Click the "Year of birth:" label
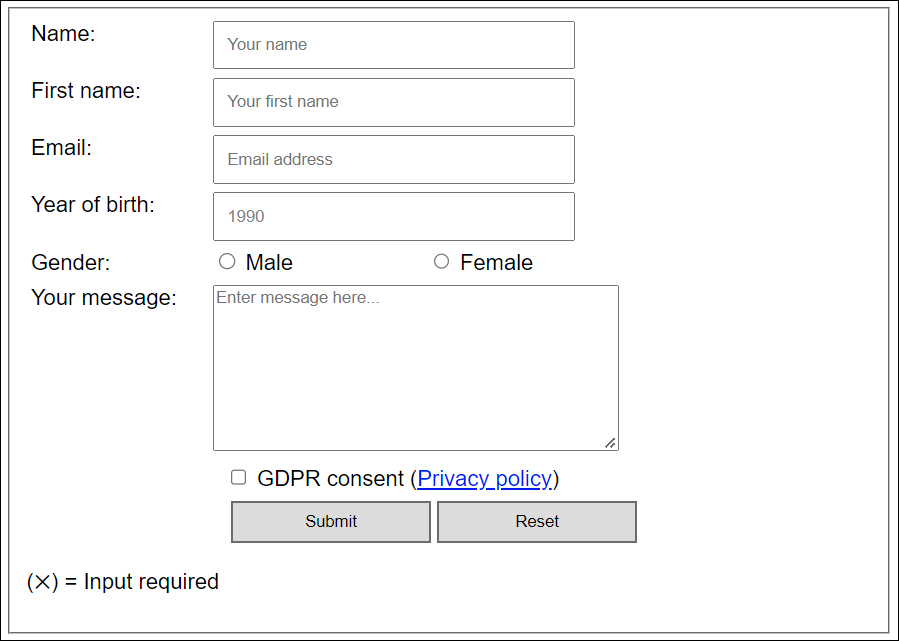The height and width of the screenshot is (641, 899). point(93,205)
